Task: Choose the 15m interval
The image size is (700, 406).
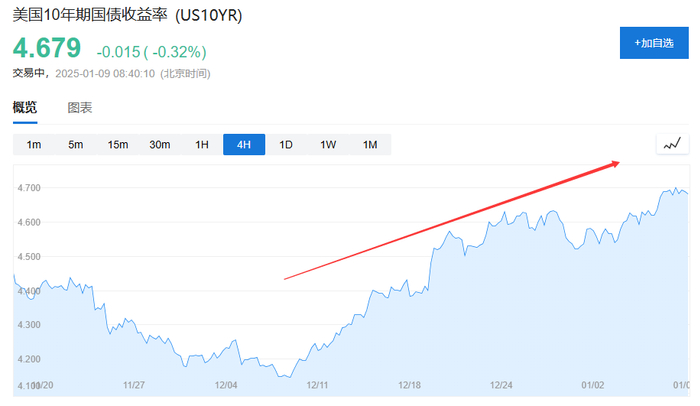Action: point(118,145)
